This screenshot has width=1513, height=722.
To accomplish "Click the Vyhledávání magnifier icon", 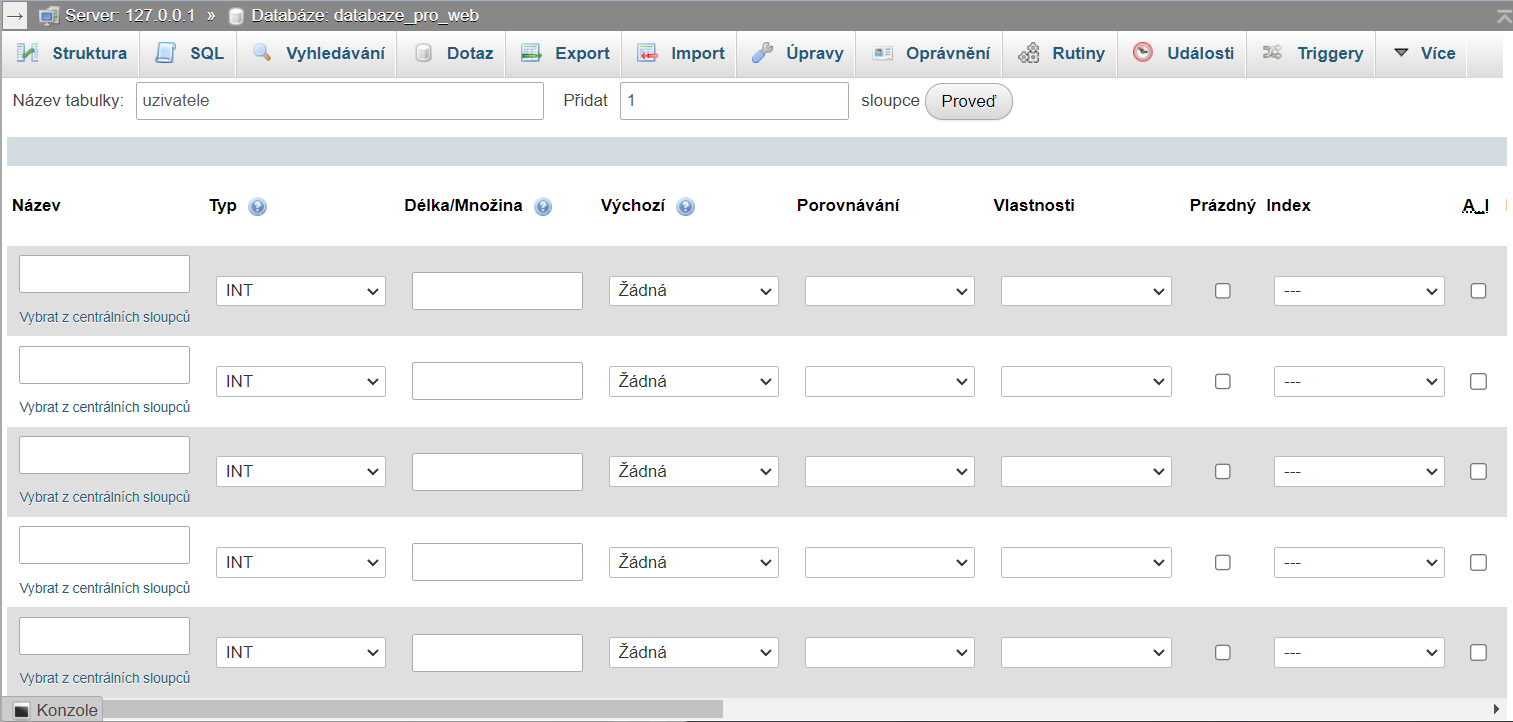I will click(x=262, y=53).
